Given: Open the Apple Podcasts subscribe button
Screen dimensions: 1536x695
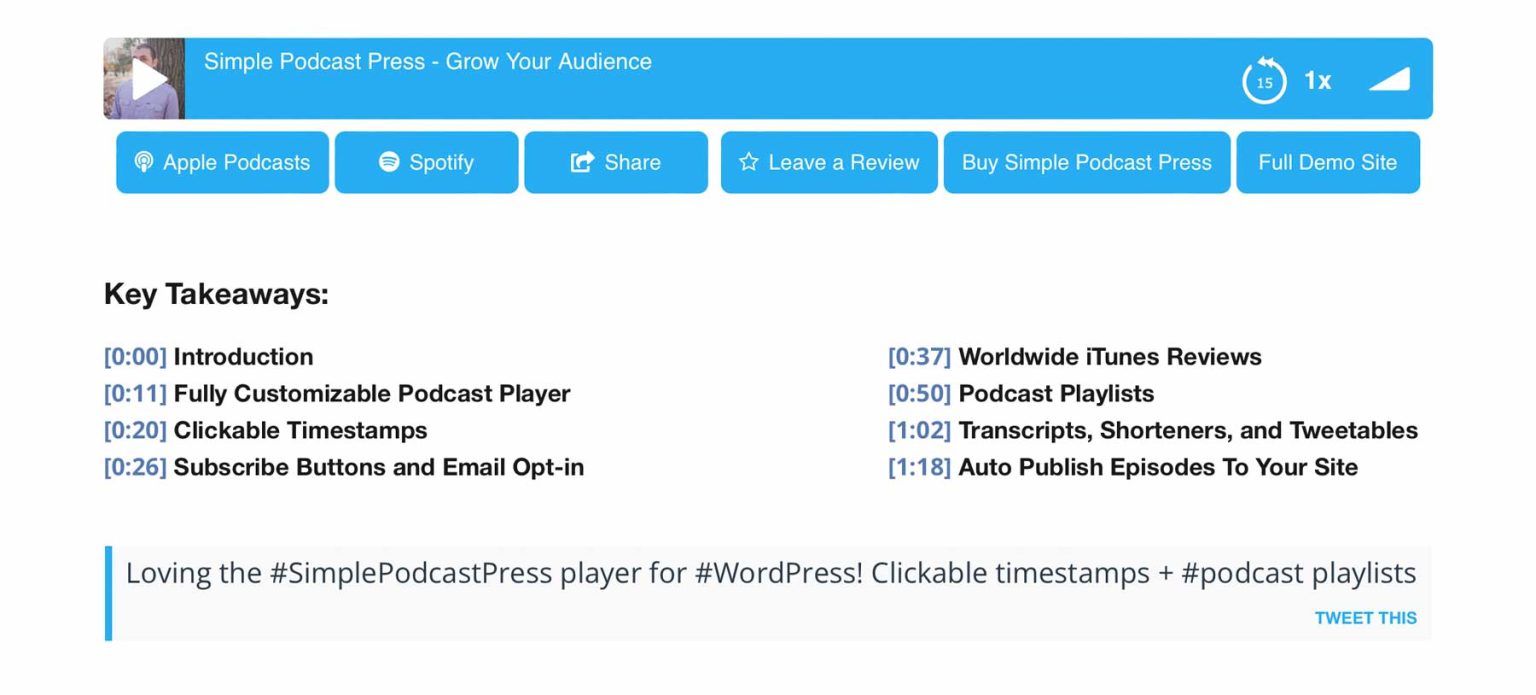Looking at the screenshot, I should 222,162.
